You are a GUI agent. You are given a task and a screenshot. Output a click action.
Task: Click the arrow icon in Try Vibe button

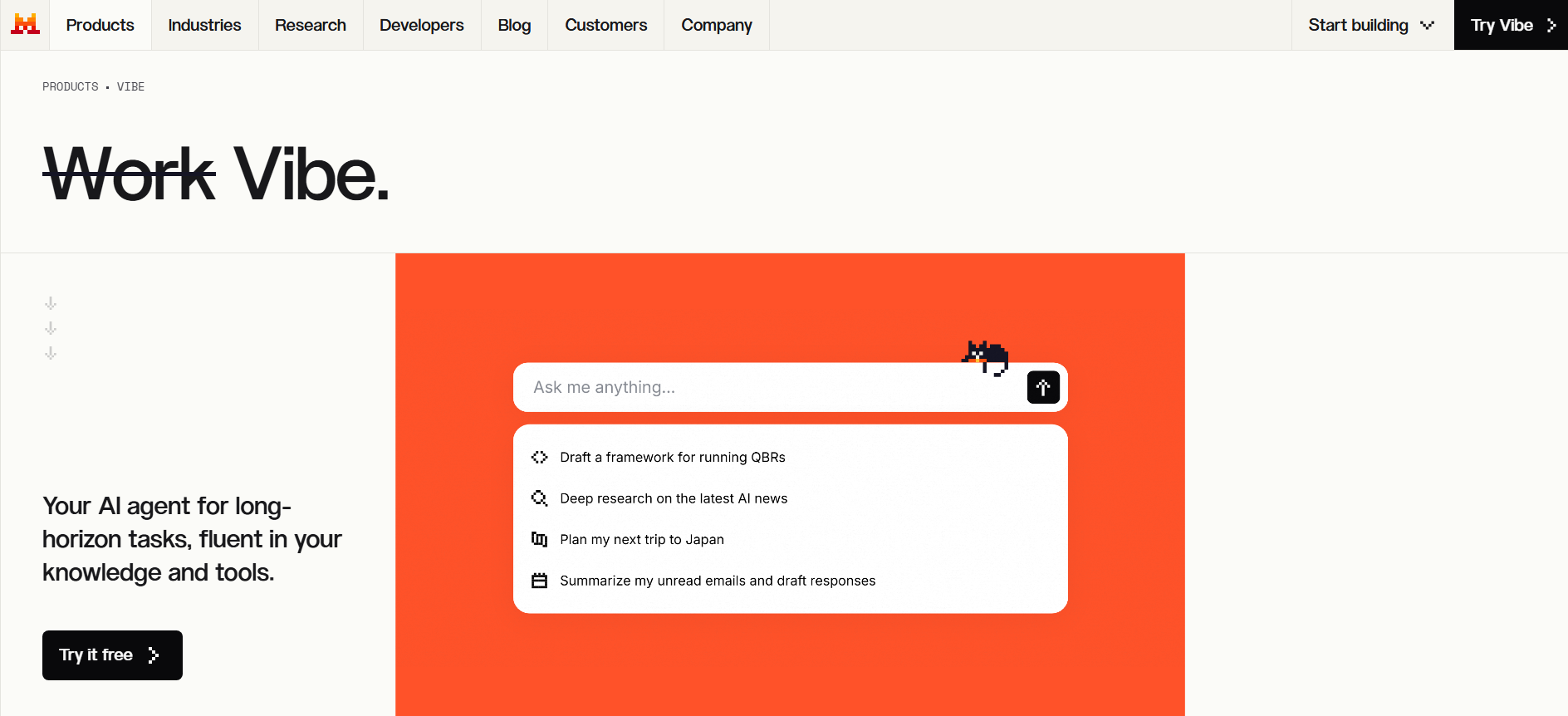[x=1551, y=25]
